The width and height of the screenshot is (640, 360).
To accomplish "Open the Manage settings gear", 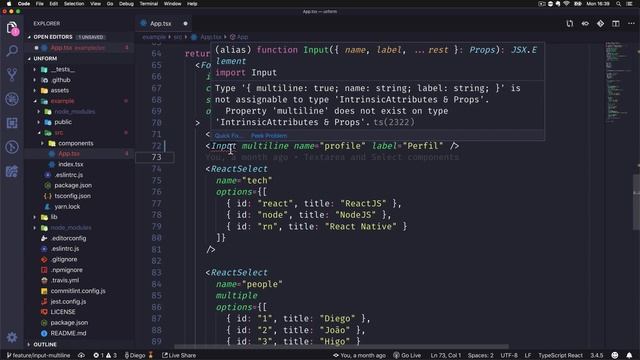I will click(x=12, y=337).
